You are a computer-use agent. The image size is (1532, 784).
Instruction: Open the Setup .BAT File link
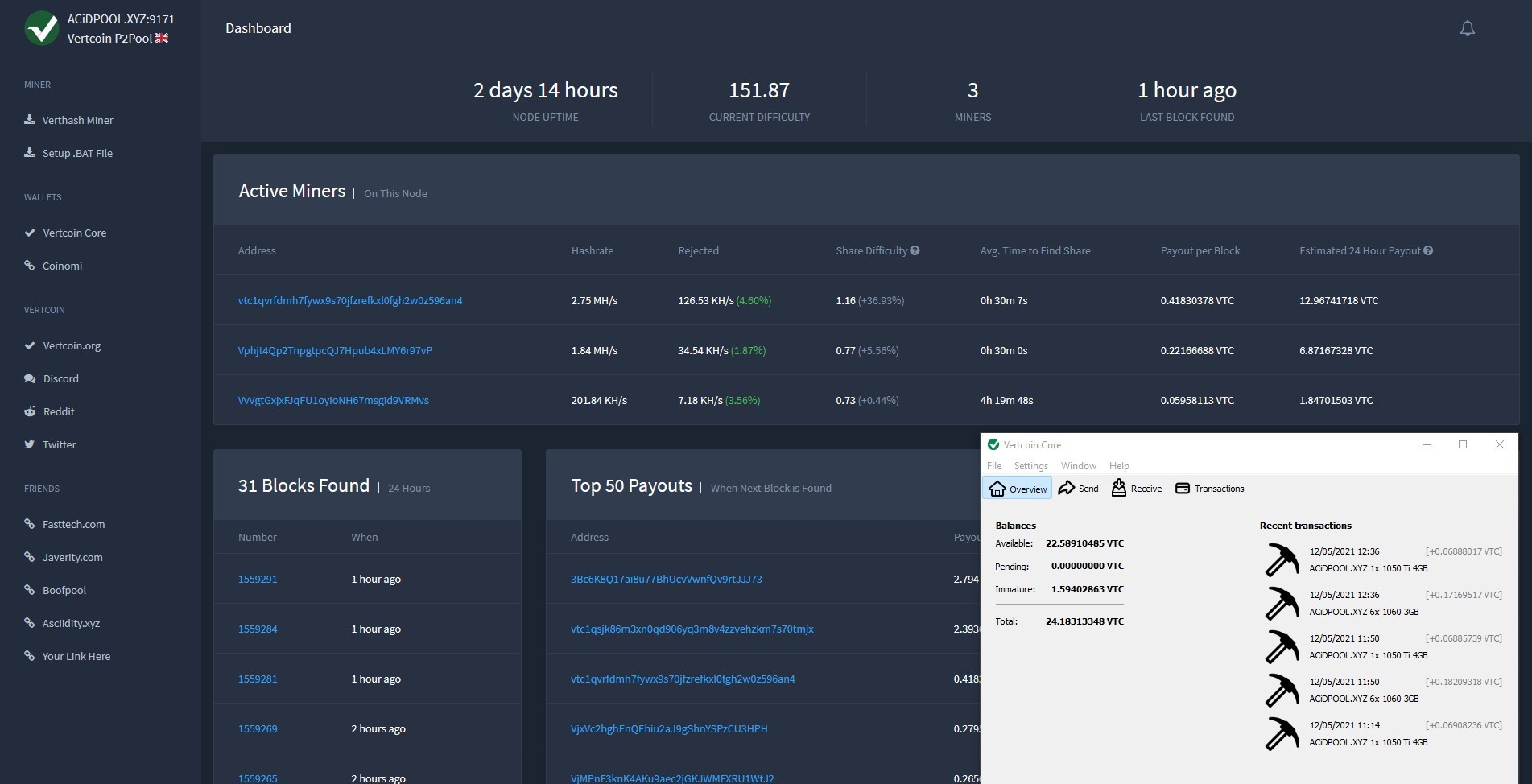77,153
